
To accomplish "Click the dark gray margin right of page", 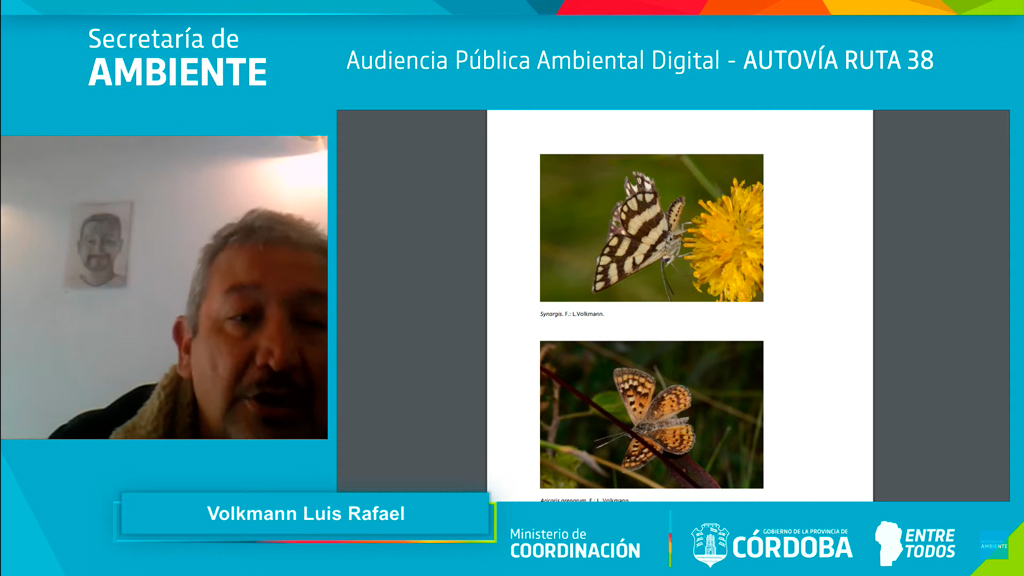I will tap(940, 300).
